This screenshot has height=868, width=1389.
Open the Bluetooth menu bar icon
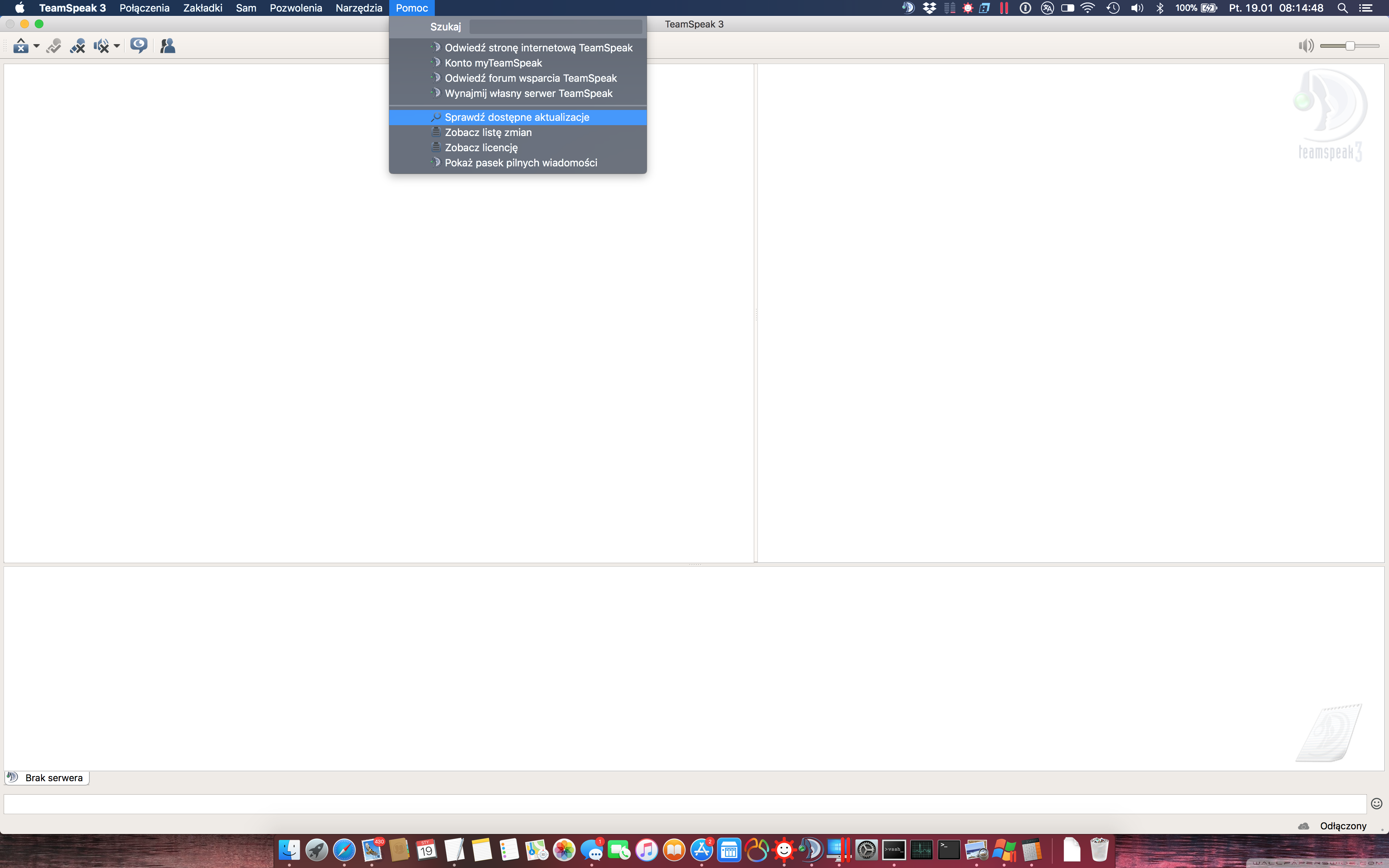[1160, 8]
